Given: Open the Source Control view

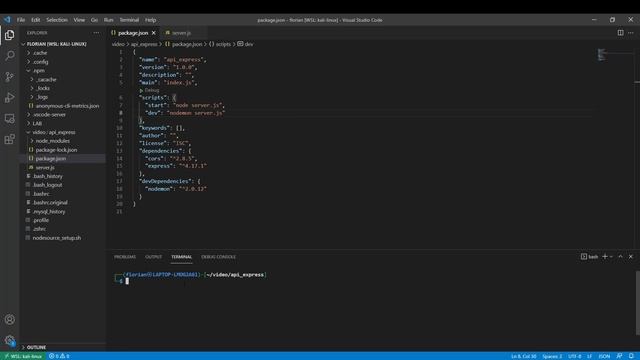Looking at the screenshot, I should pos(9,77).
